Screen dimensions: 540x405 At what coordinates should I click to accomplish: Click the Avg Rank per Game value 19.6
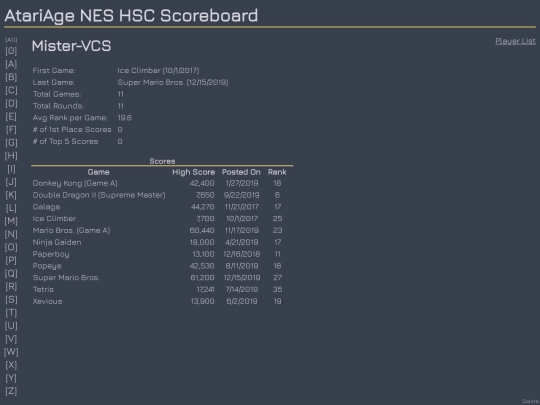[x=124, y=118]
